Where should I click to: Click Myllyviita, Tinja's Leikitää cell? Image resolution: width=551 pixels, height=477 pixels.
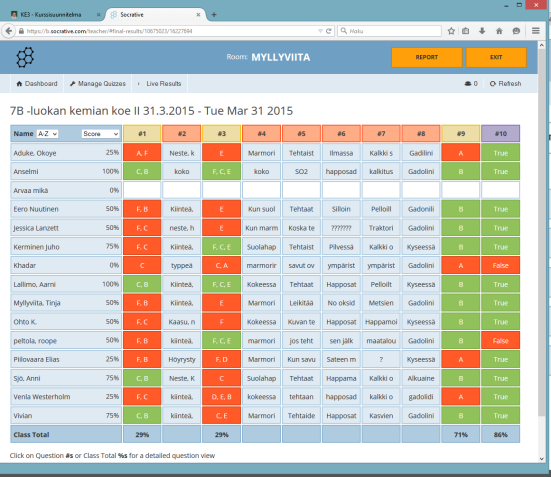(301, 303)
